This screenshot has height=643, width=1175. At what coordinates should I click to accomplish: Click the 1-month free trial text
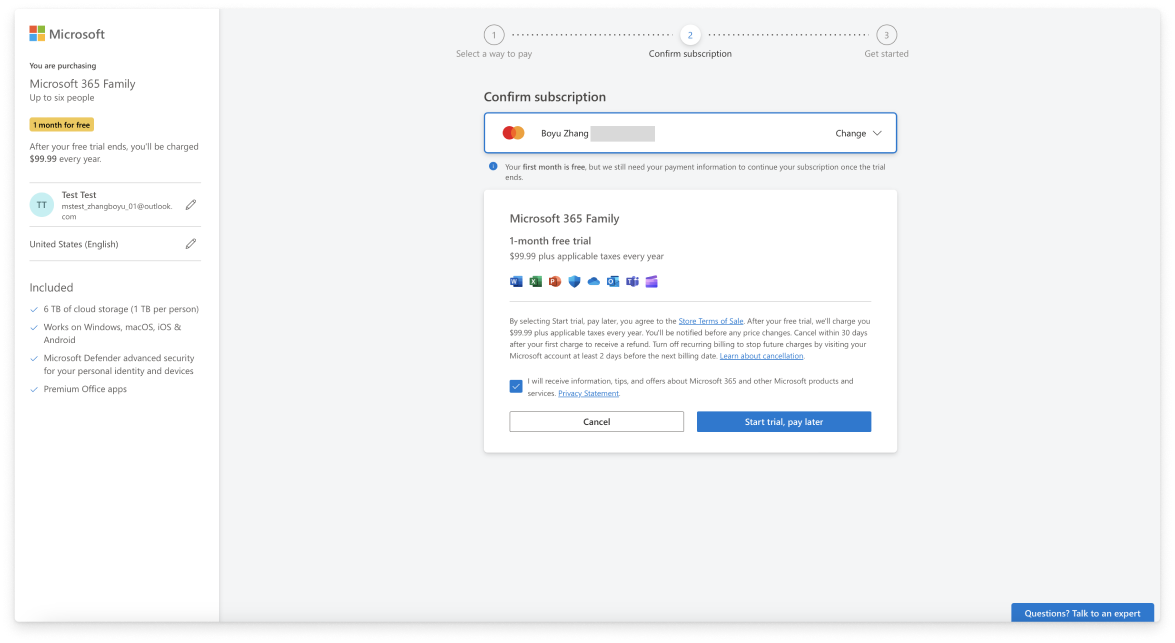(550, 241)
